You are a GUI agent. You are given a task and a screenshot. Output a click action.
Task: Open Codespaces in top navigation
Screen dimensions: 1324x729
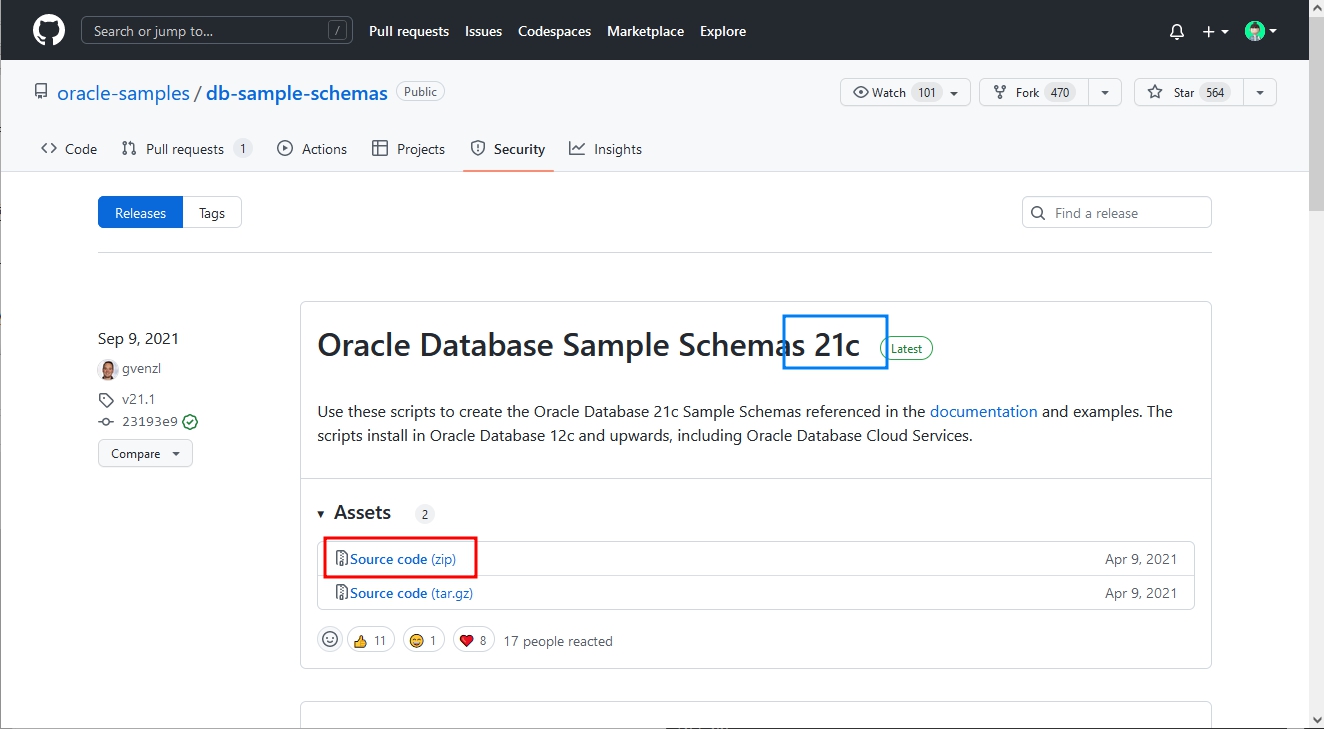point(554,31)
